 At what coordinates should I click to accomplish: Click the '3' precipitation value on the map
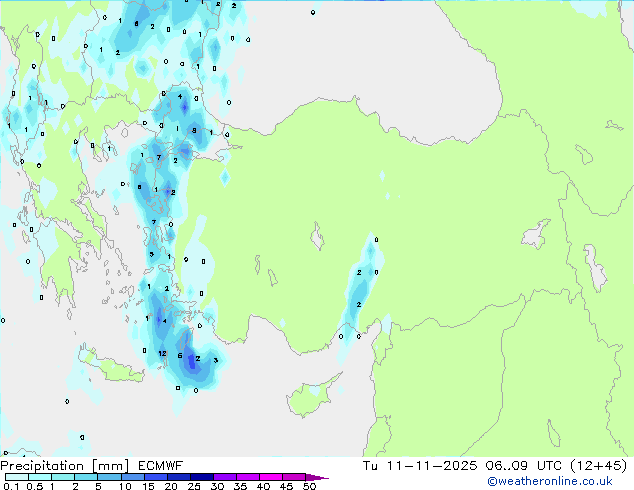pyautogui.click(x=216, y=360)
